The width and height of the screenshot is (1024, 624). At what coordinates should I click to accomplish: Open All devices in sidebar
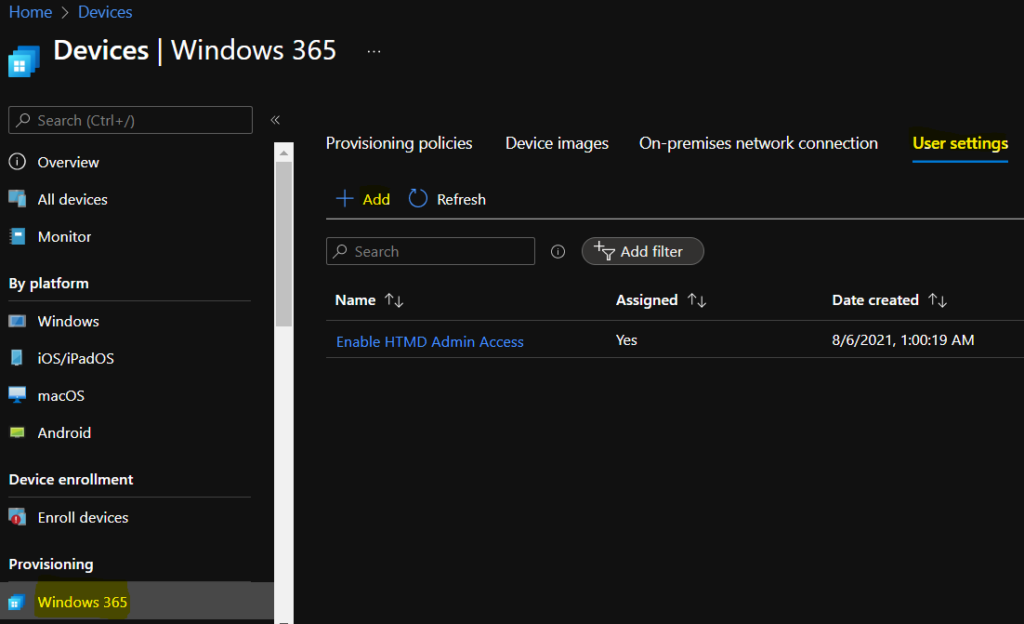click(x=72, y=199)
